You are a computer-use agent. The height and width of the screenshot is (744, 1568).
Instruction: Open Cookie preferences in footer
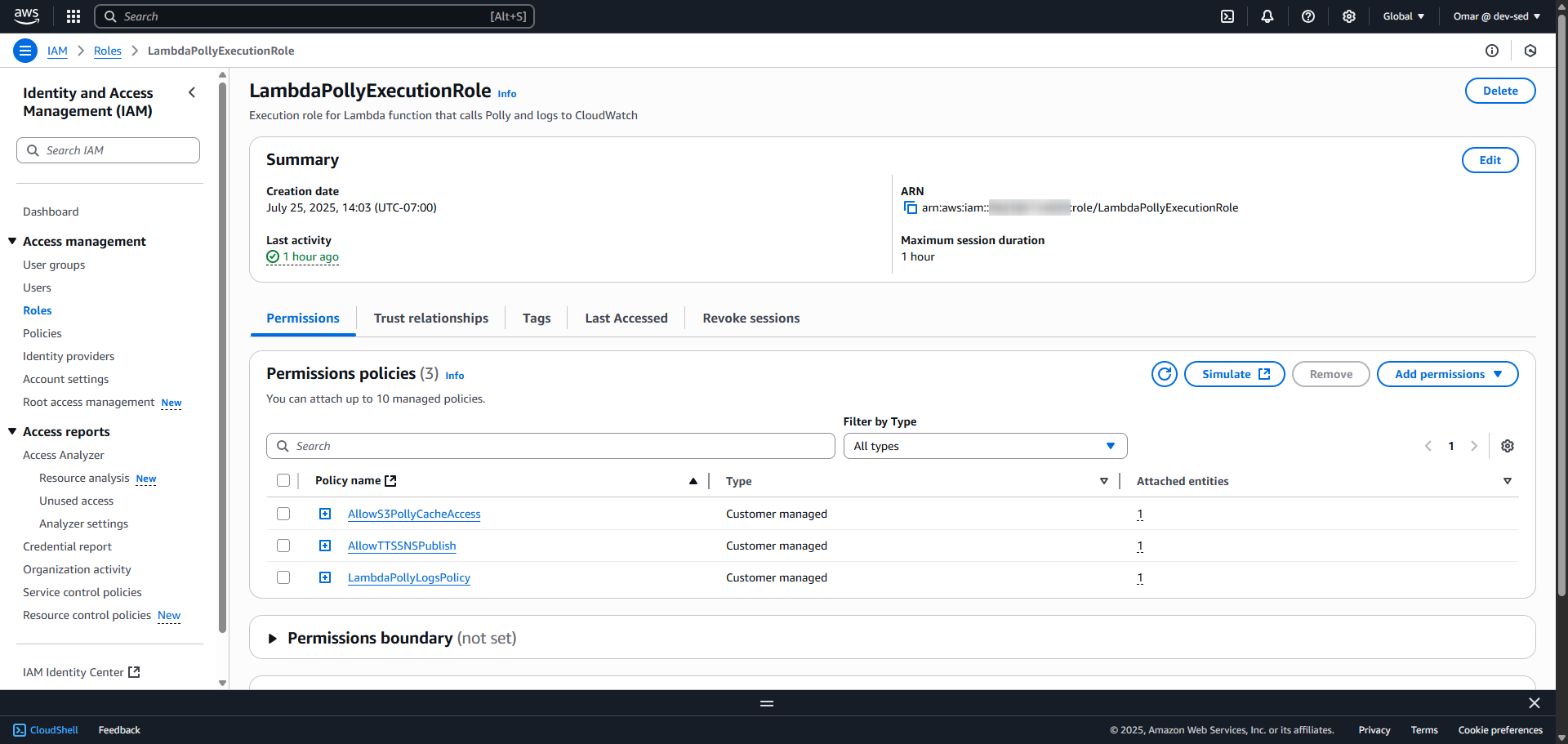click(x=1500, y=730)
